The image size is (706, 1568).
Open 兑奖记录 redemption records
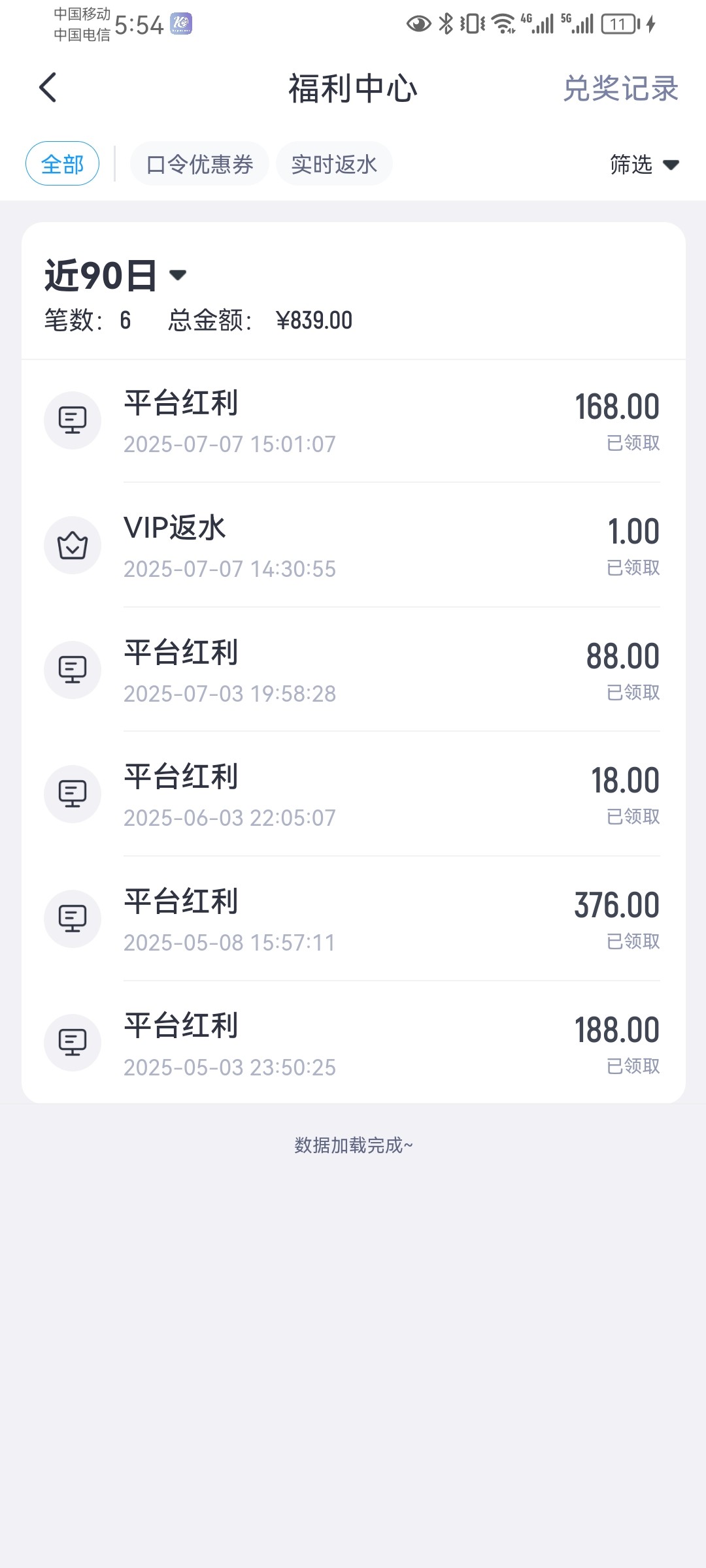click(620, 88)
